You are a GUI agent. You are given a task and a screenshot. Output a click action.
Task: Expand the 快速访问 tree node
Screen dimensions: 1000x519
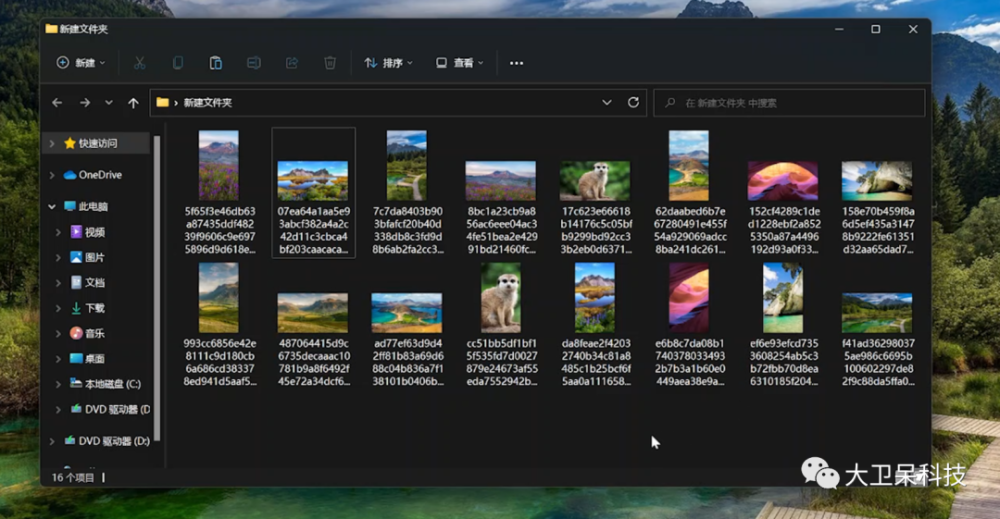[x=52, y=144]
